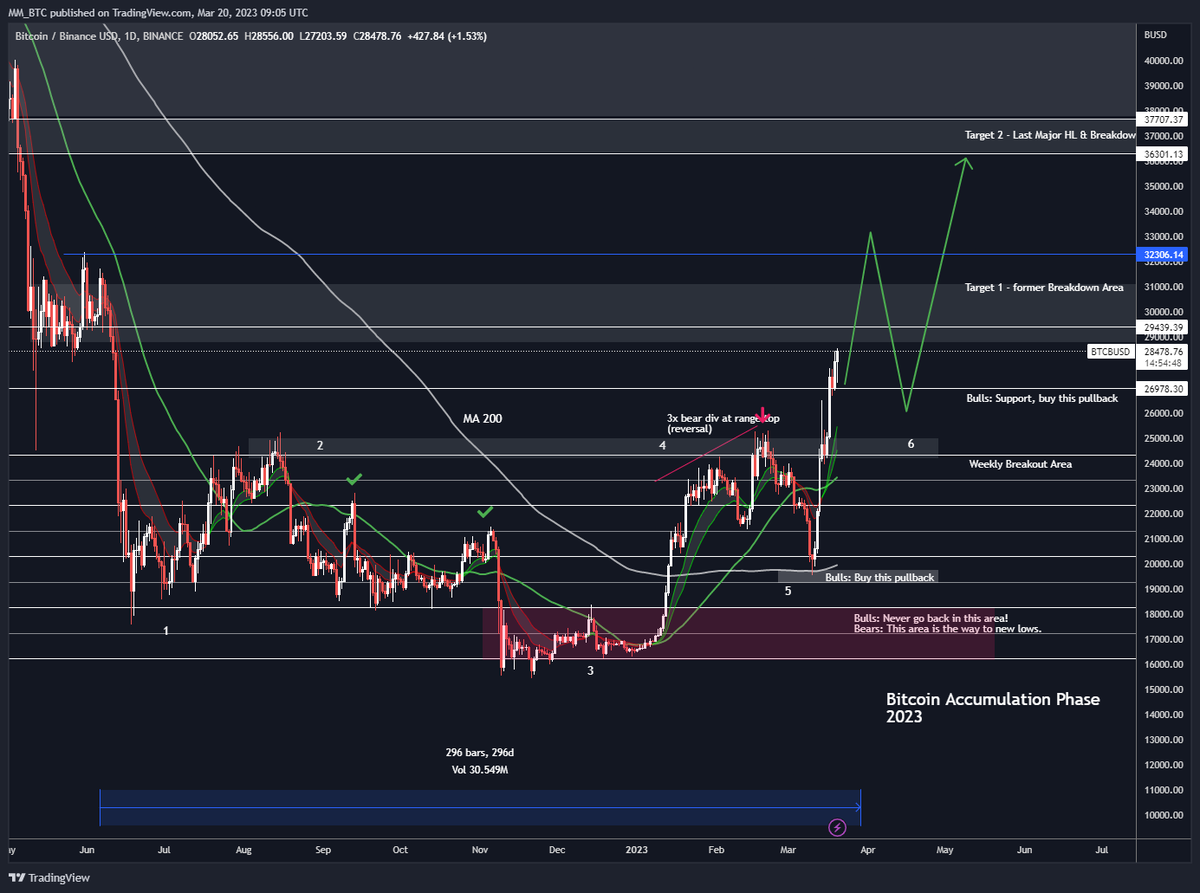Click the blue date range measurement bar
Image resolution: width=1200 pixels, height=893 pixels.
coord(480,807)
